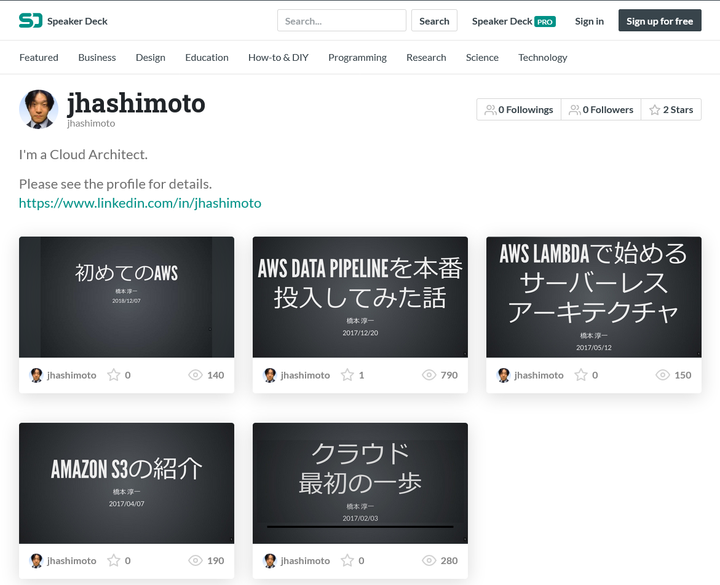Open the Speaker Deck PRO link
Viewport: 720px width, 585px height.
pyautogui.click(x=514, y=21)
